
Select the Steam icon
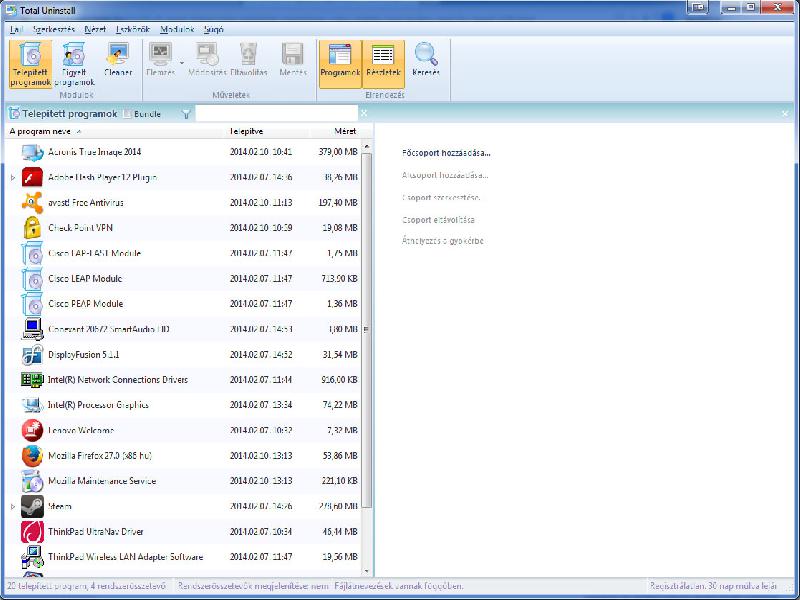click(32, 507)
